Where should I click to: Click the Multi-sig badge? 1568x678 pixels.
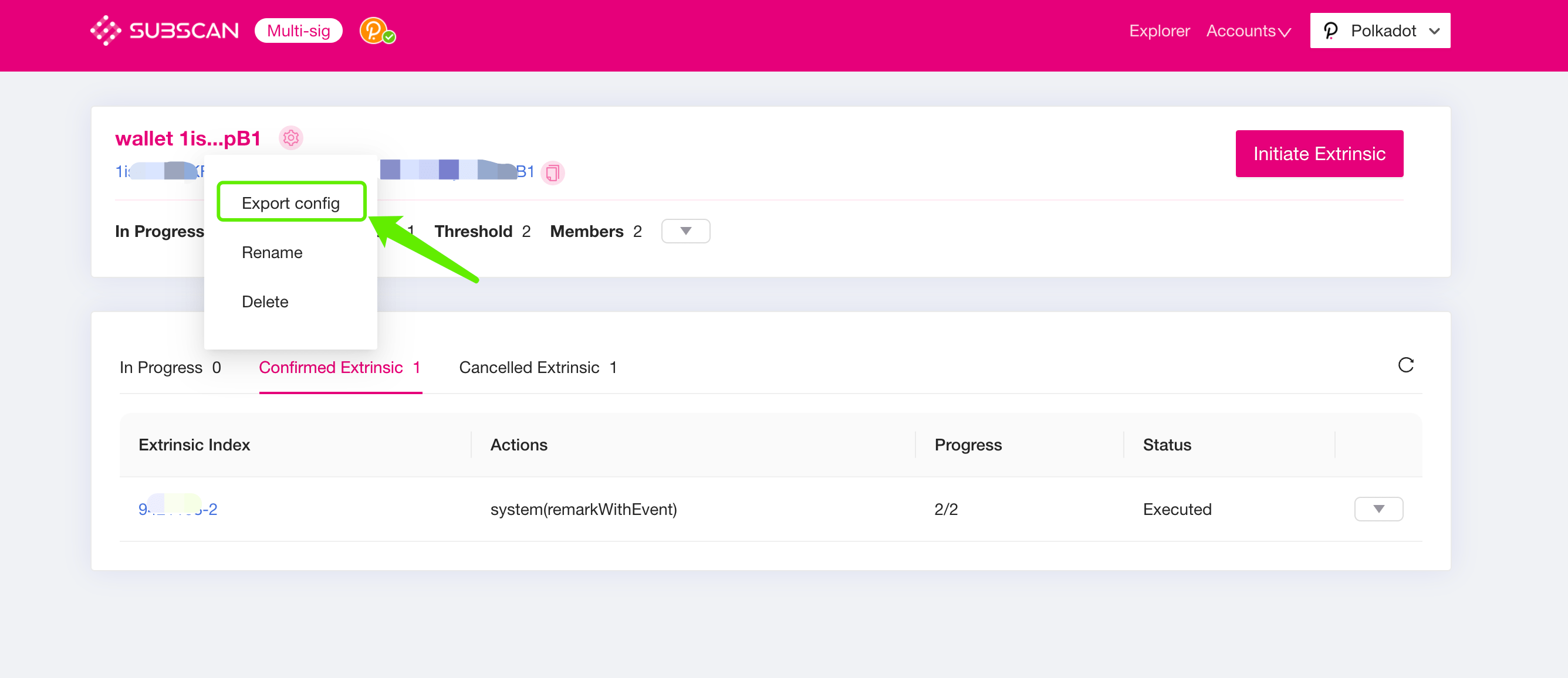[x=298, y=30]
